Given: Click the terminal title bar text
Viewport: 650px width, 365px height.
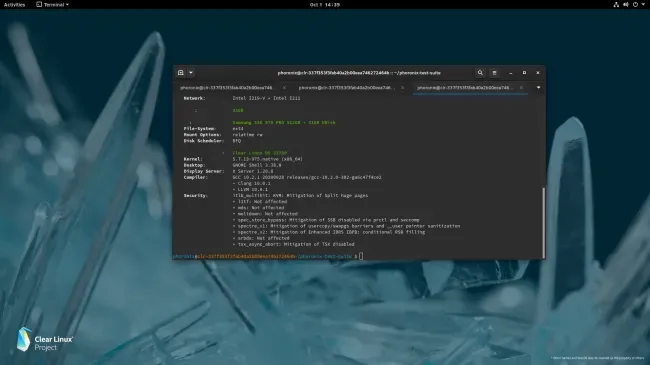Looking at the screenshot, I should tap(359, 73).
